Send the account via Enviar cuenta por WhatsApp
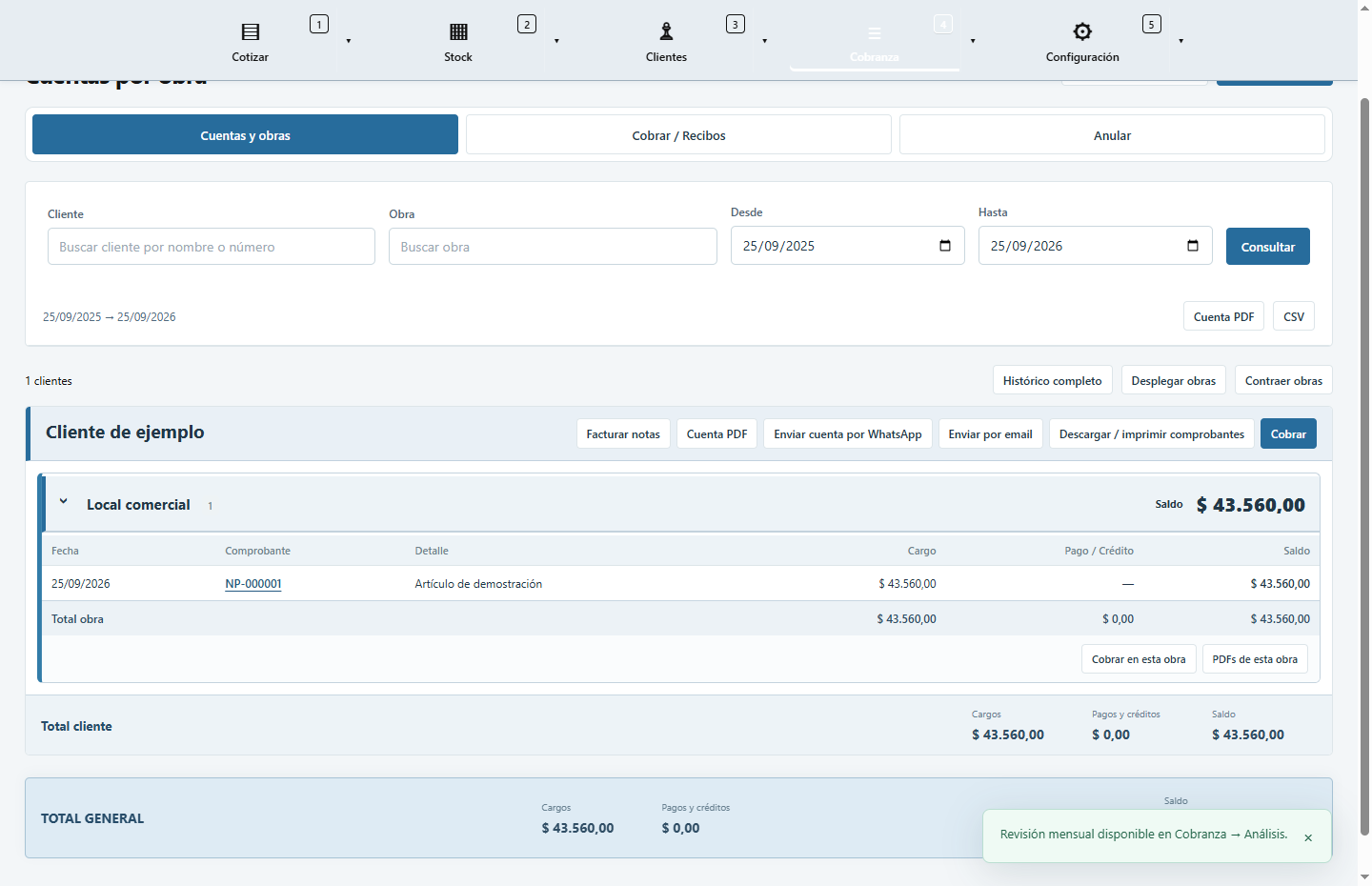 847,433
